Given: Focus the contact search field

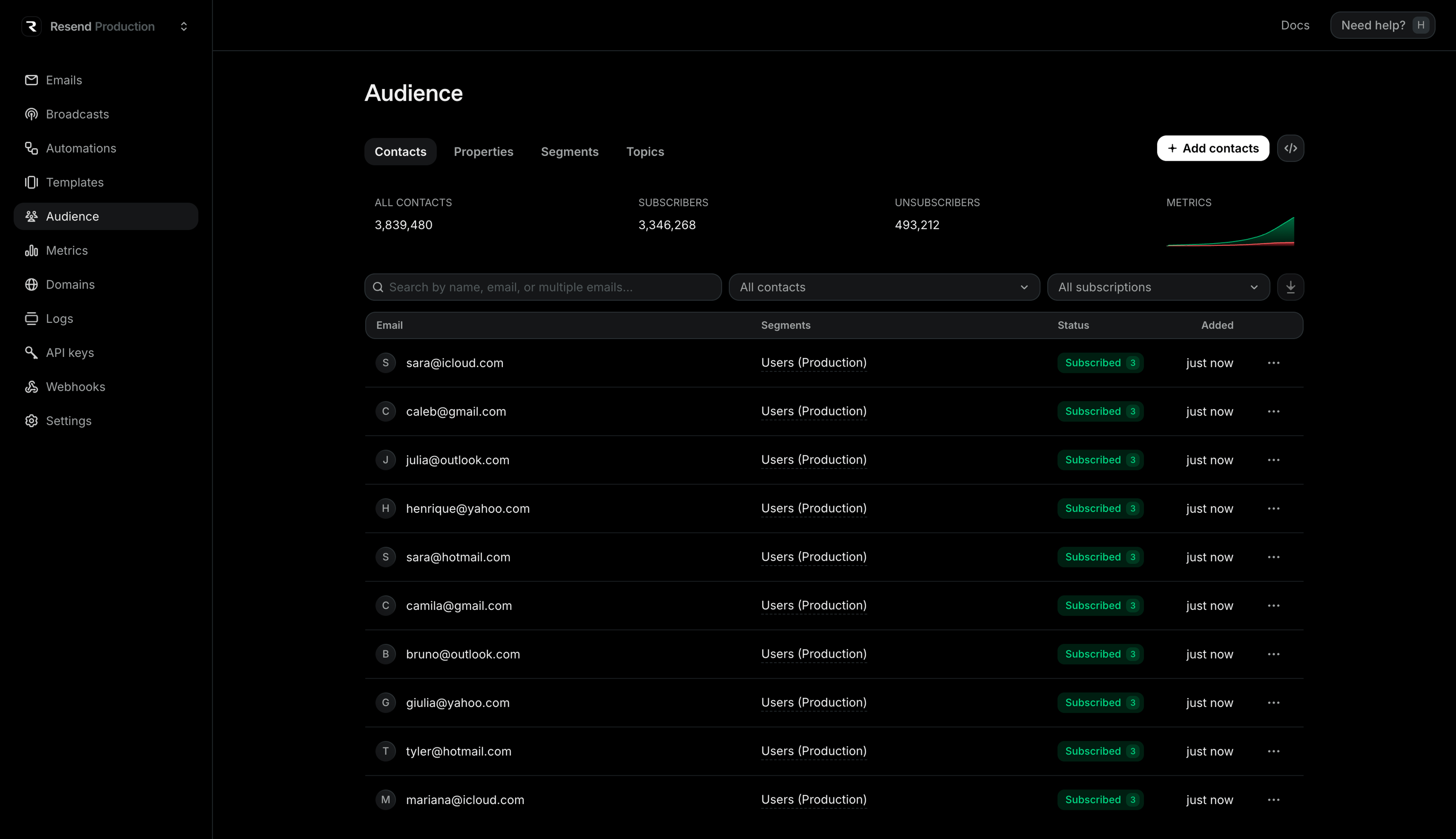Looking at the screenshot, I should coord(543,287).
